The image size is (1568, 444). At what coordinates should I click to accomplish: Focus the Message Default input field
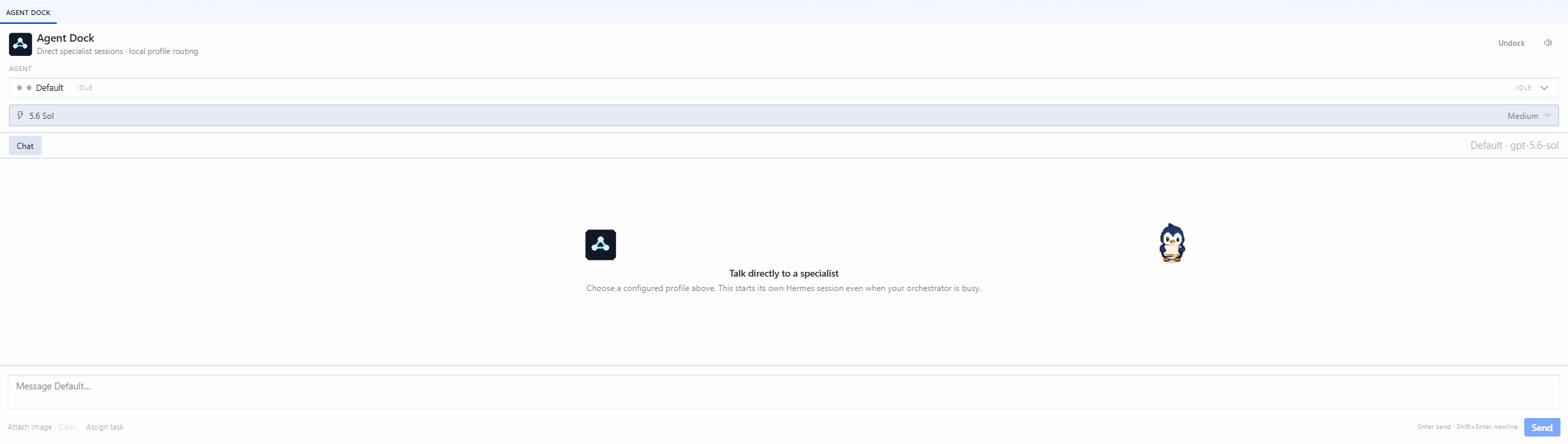(x=784, y=392)
